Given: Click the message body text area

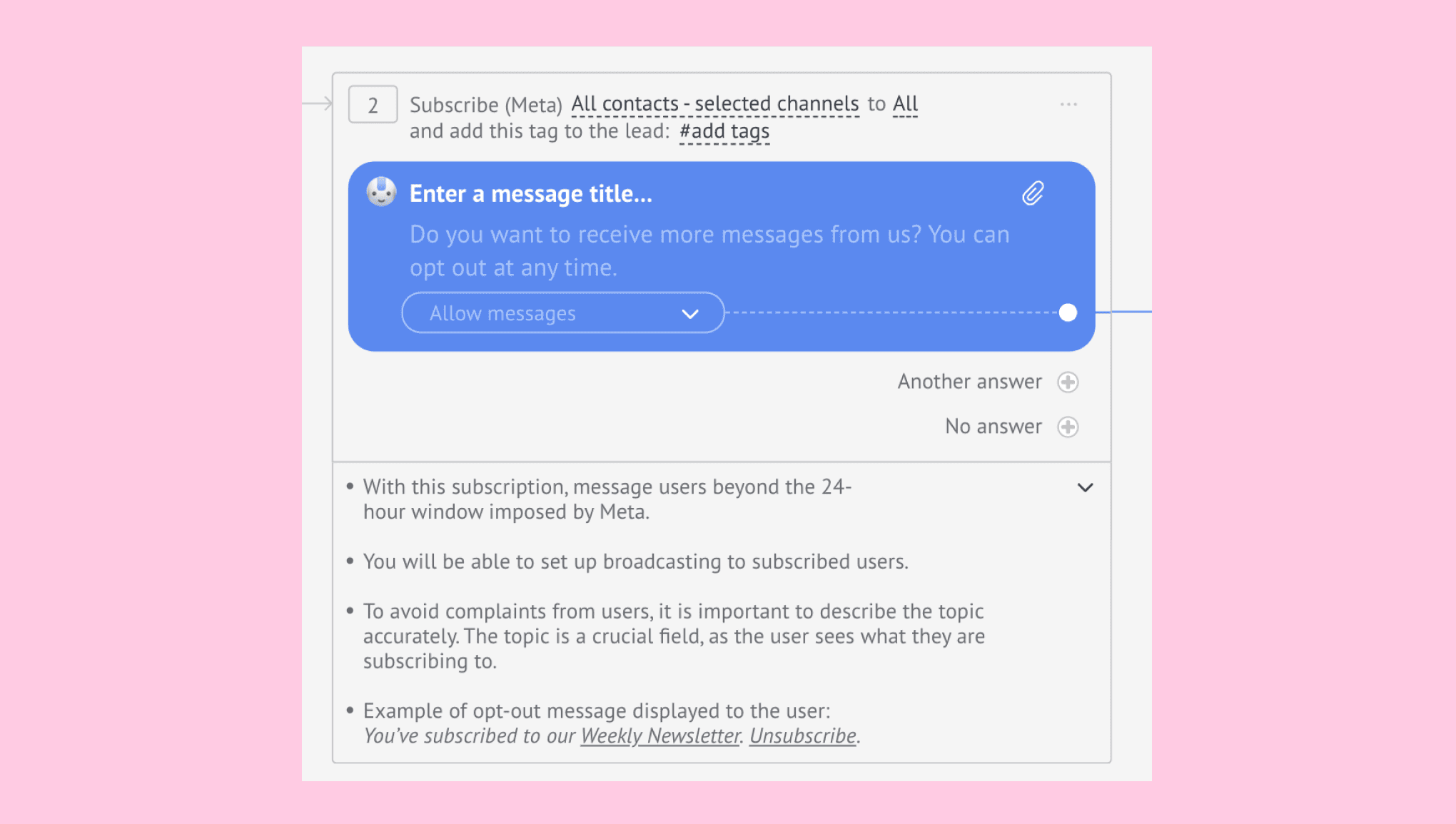Looking at the screenshot, I should pos(709,251).
